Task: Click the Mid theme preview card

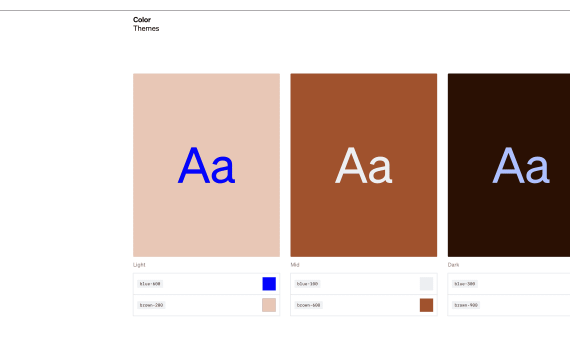Action: click(364, 165)
